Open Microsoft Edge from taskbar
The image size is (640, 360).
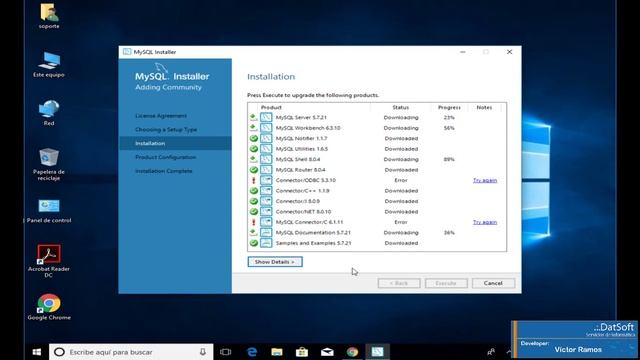[252, 352]
